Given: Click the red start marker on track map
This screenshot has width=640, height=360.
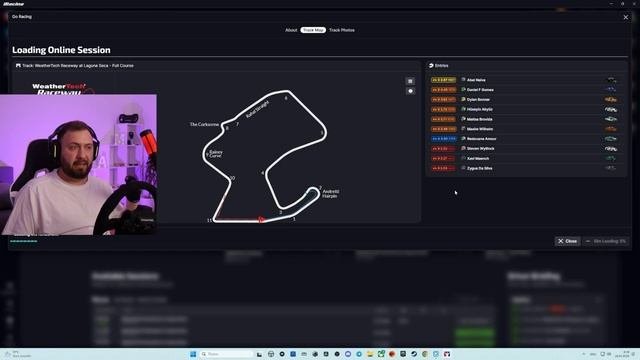Looking at the screenshot, I should tap(261, 220).
